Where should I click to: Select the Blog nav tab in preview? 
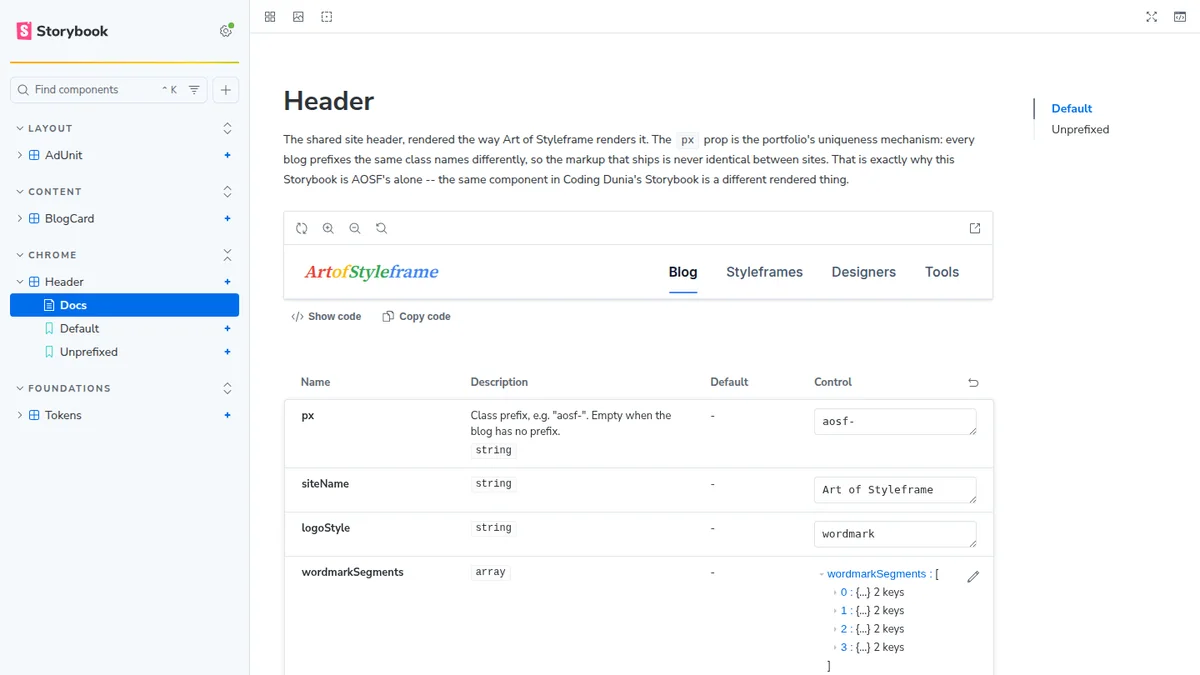683,272
